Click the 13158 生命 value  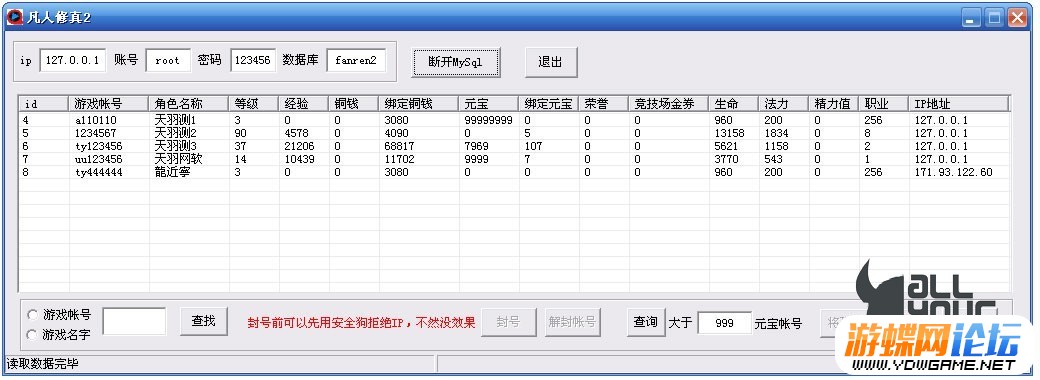pyautogui.click(x=730, y=133)
